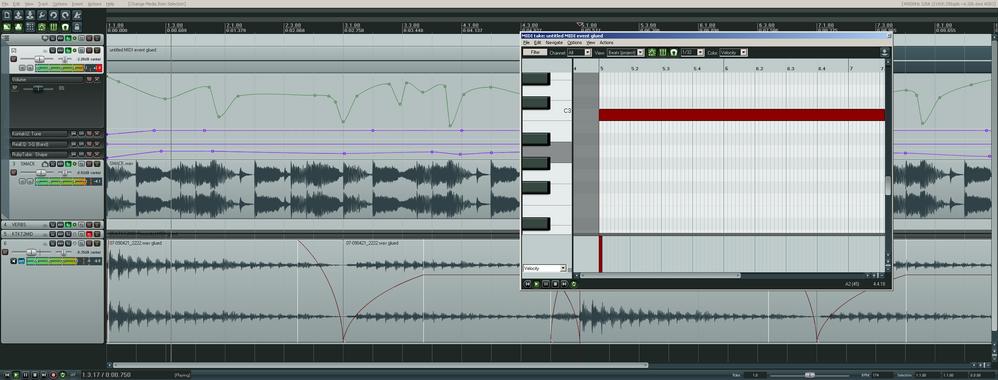Toggle the horseshoe magnet icon in main toolbar
The width and height of the screenshot is (998, 380).
click(x=65, y=27)
